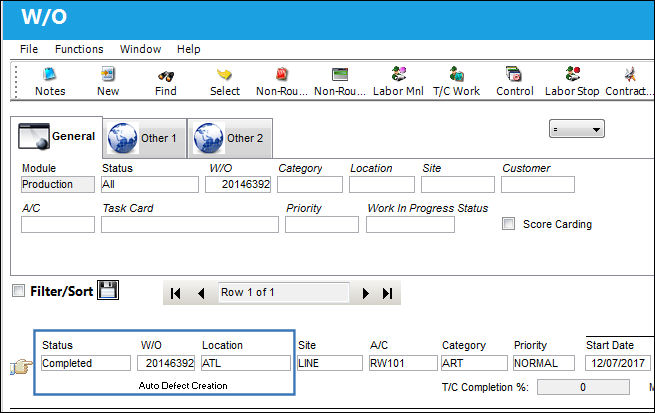
Task: Click the Work In Progress Status field
Action: pos(410,224)
